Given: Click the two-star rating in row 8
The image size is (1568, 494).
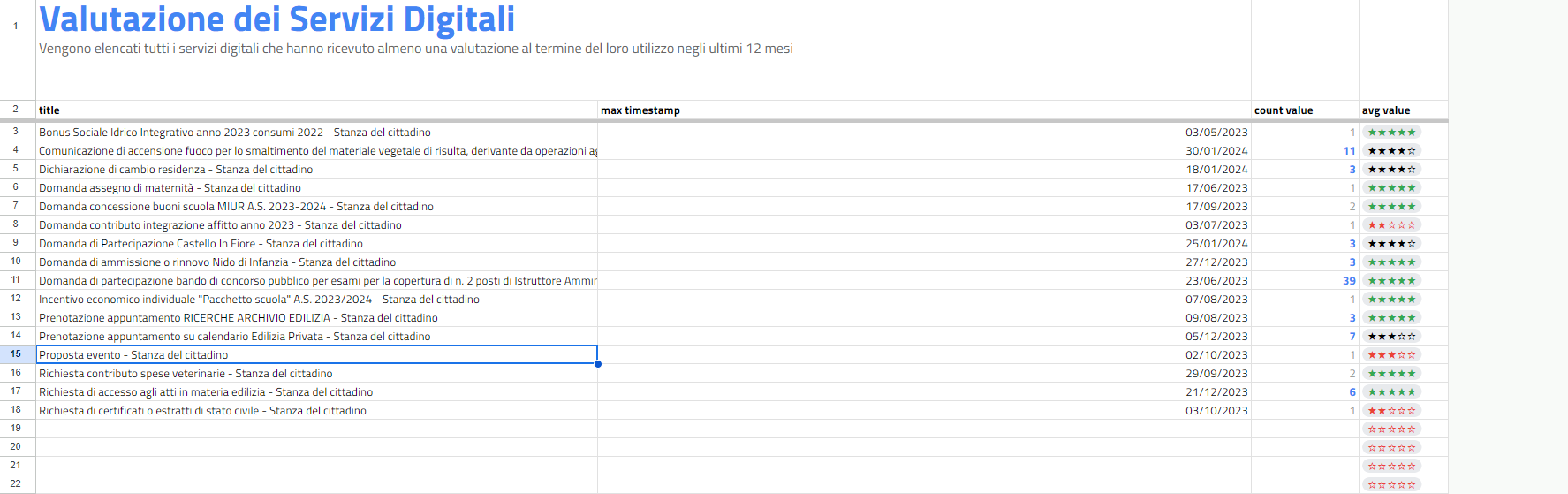Looking at the screenshot, I should [1391, 225].
